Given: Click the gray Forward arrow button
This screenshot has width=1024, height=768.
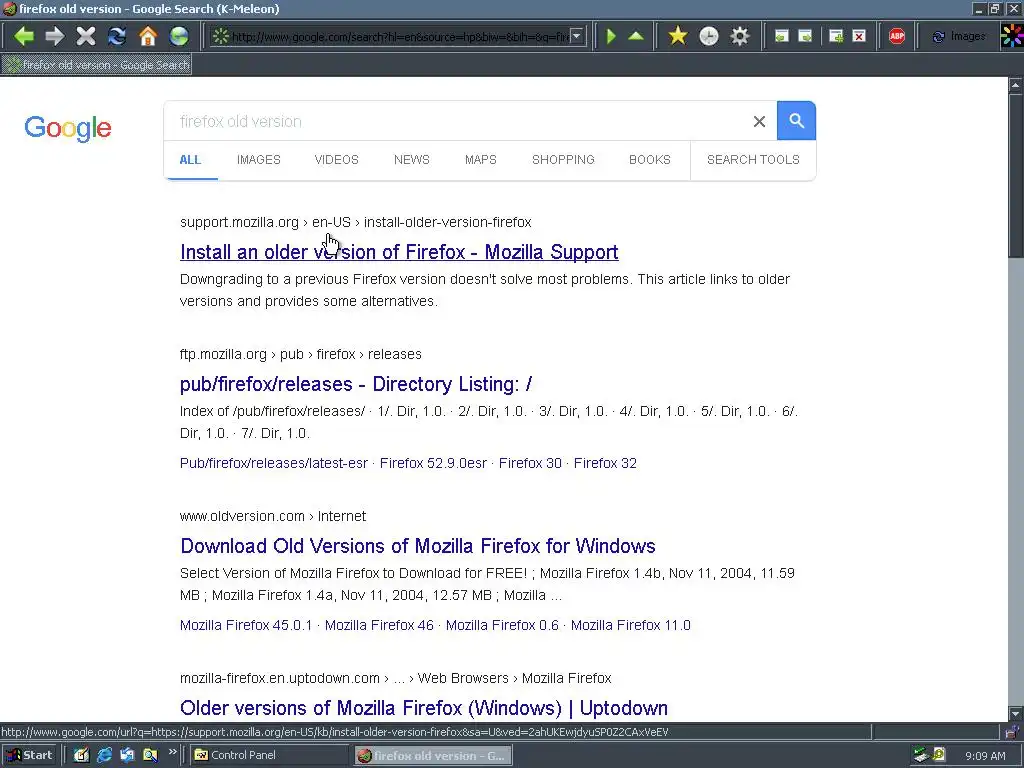Looking at the screenshot, I should click(x=55, y=36).
